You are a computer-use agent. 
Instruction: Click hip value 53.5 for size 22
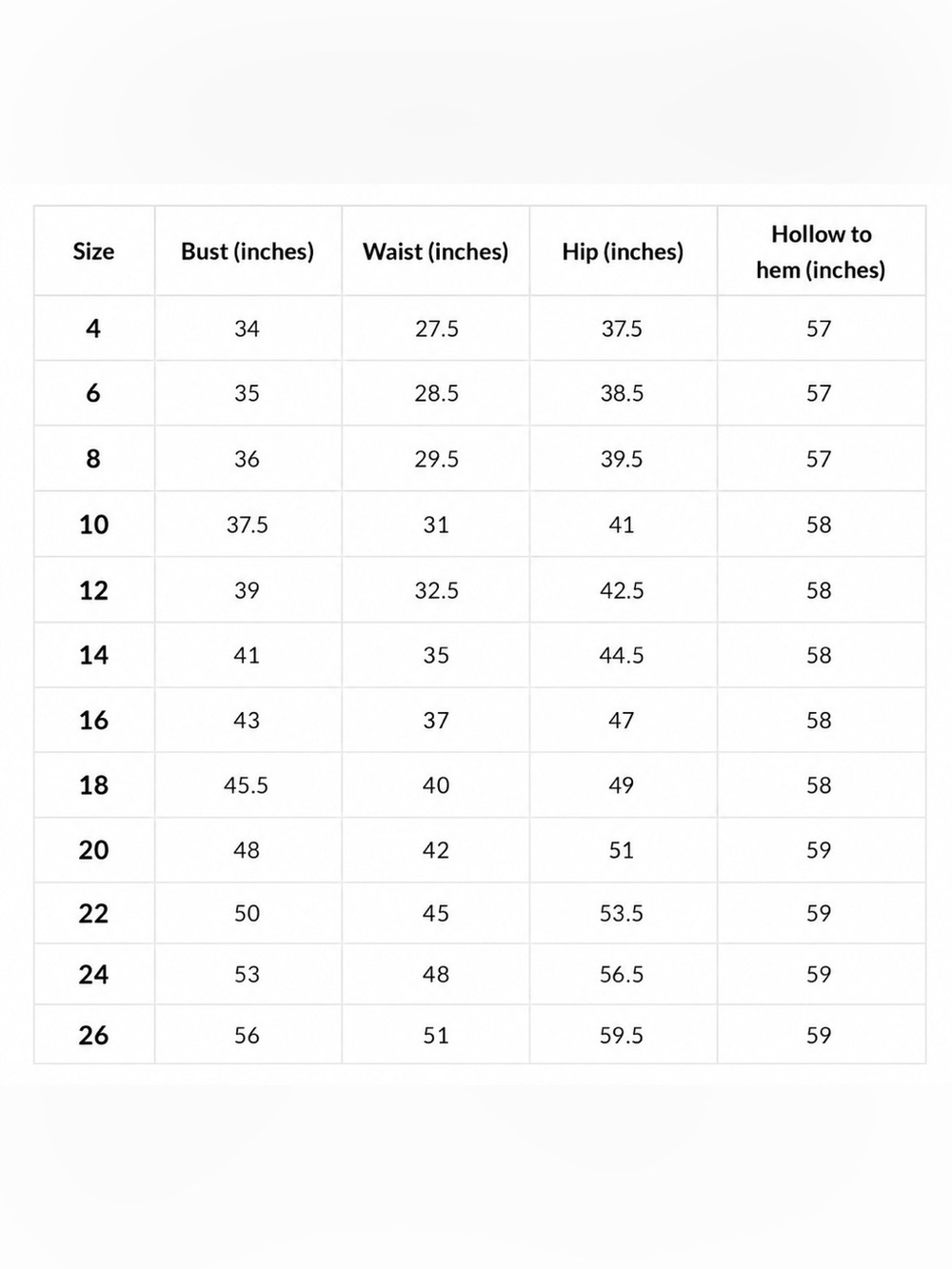coord(622,914)
